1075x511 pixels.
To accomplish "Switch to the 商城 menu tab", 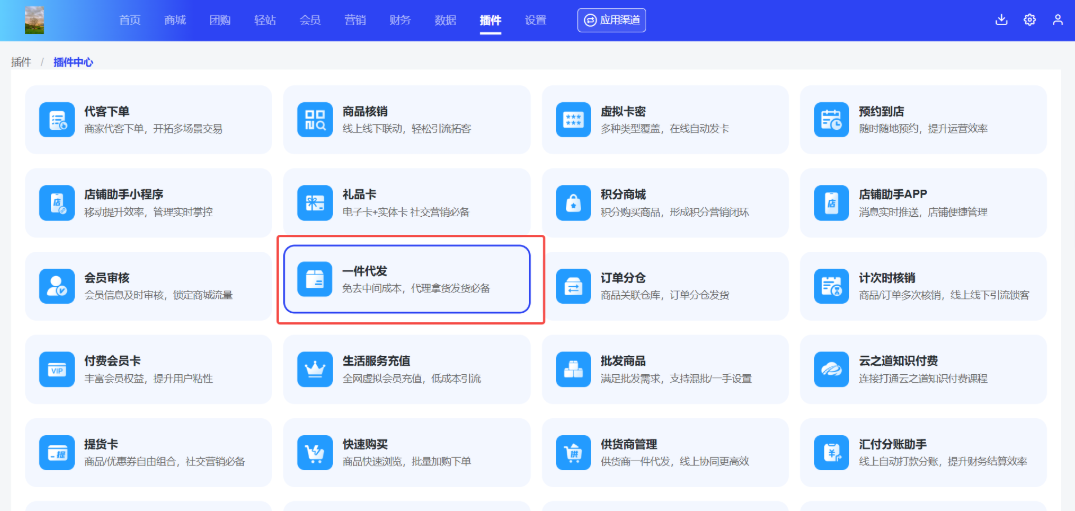I will coord(175,20).
